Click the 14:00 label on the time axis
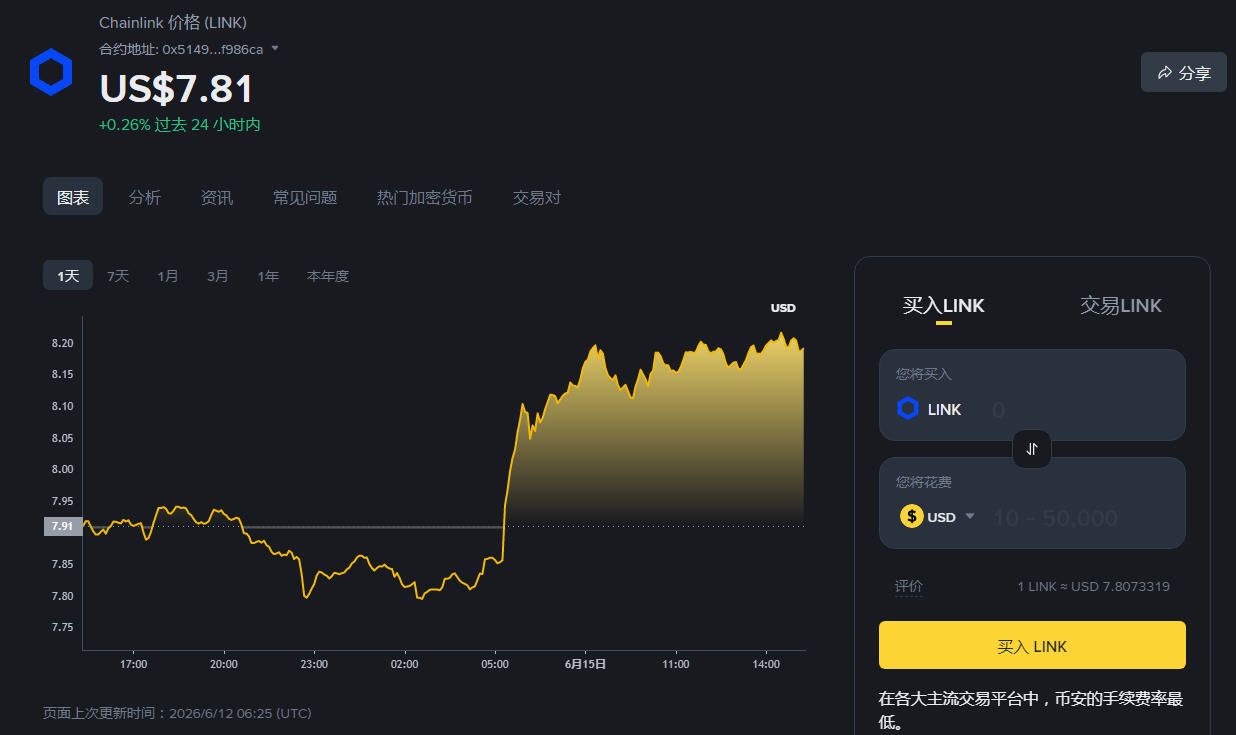1236x735 pixels. 766,663
